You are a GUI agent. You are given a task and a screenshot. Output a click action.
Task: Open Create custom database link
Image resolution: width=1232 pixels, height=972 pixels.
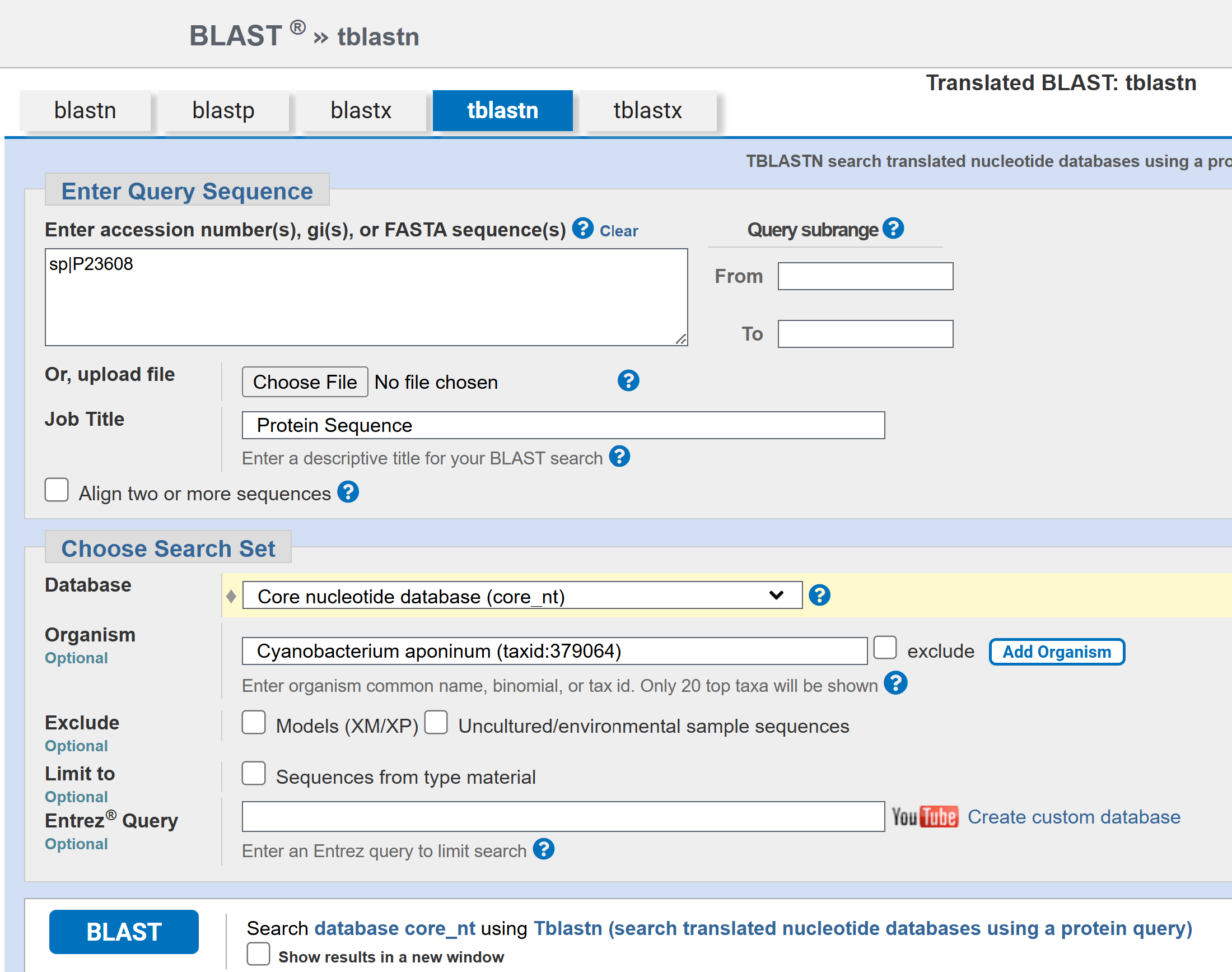(x=1074, y=817)
